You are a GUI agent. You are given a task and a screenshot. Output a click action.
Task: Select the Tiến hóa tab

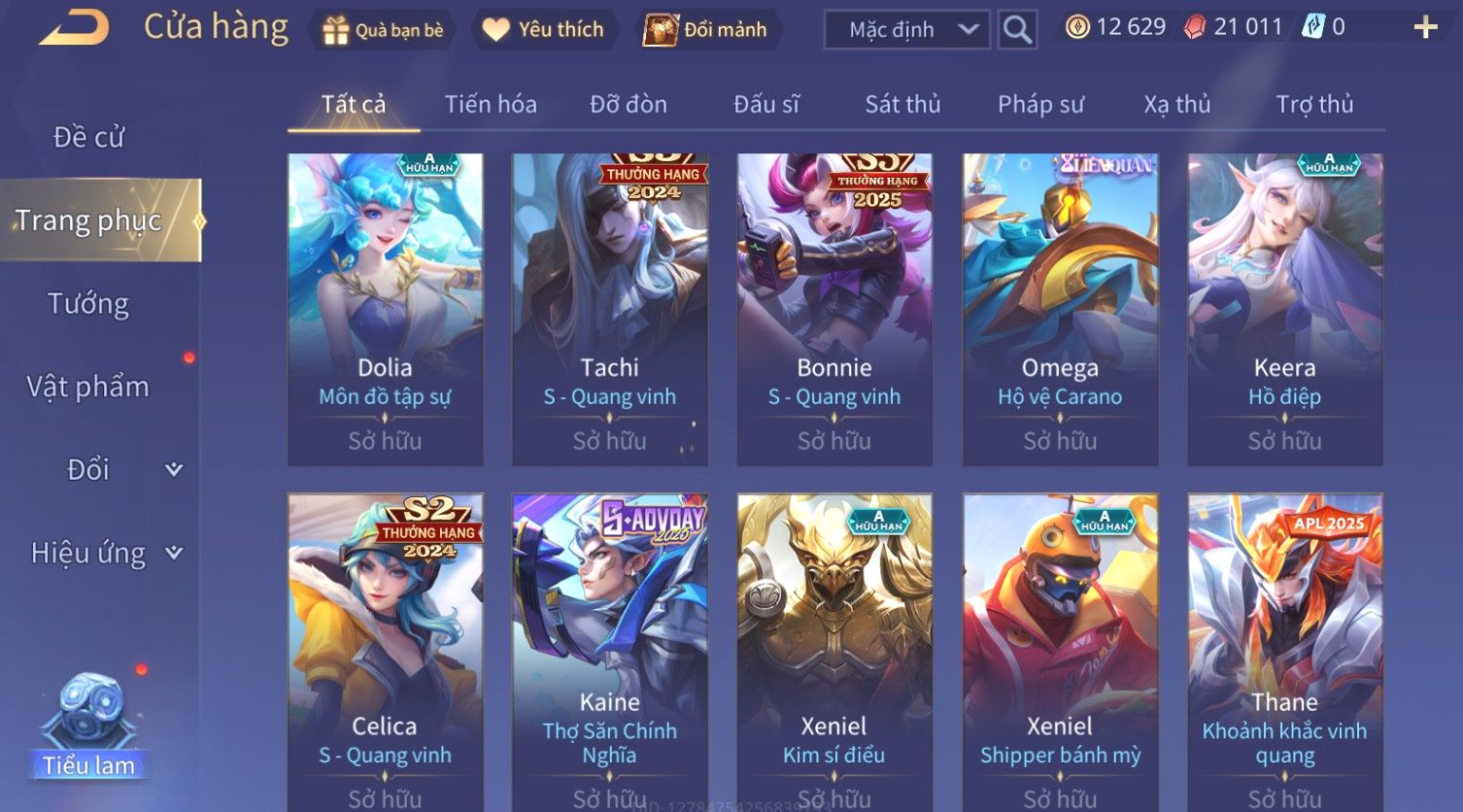tap(491, 104)
